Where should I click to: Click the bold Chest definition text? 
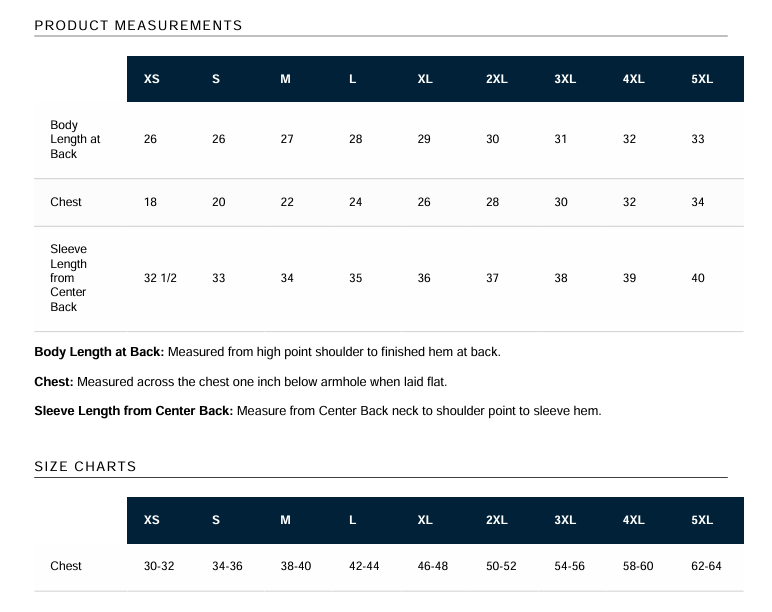tap(54, 382)
